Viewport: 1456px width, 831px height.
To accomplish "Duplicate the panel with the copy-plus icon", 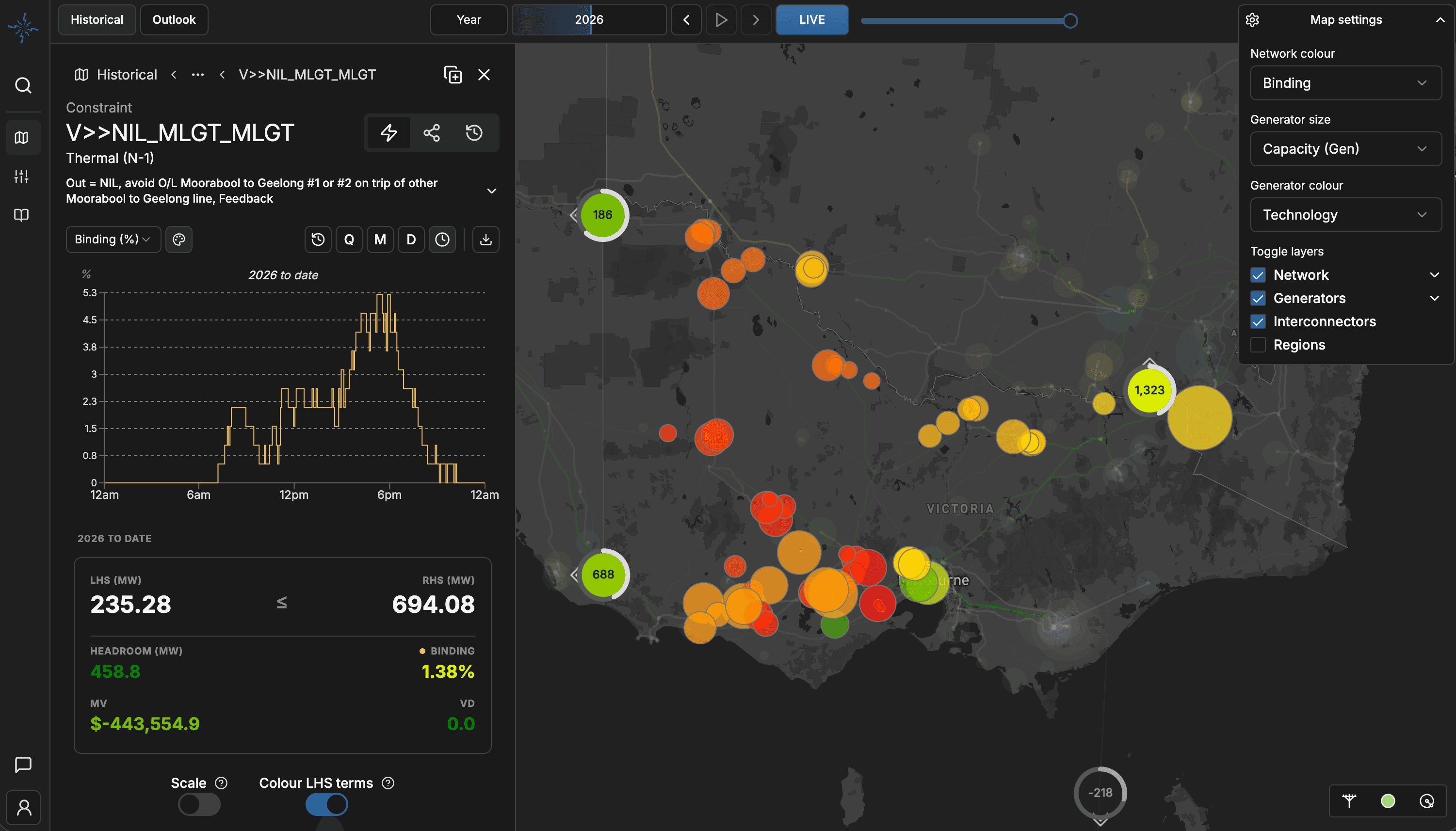I will [453, 75].
